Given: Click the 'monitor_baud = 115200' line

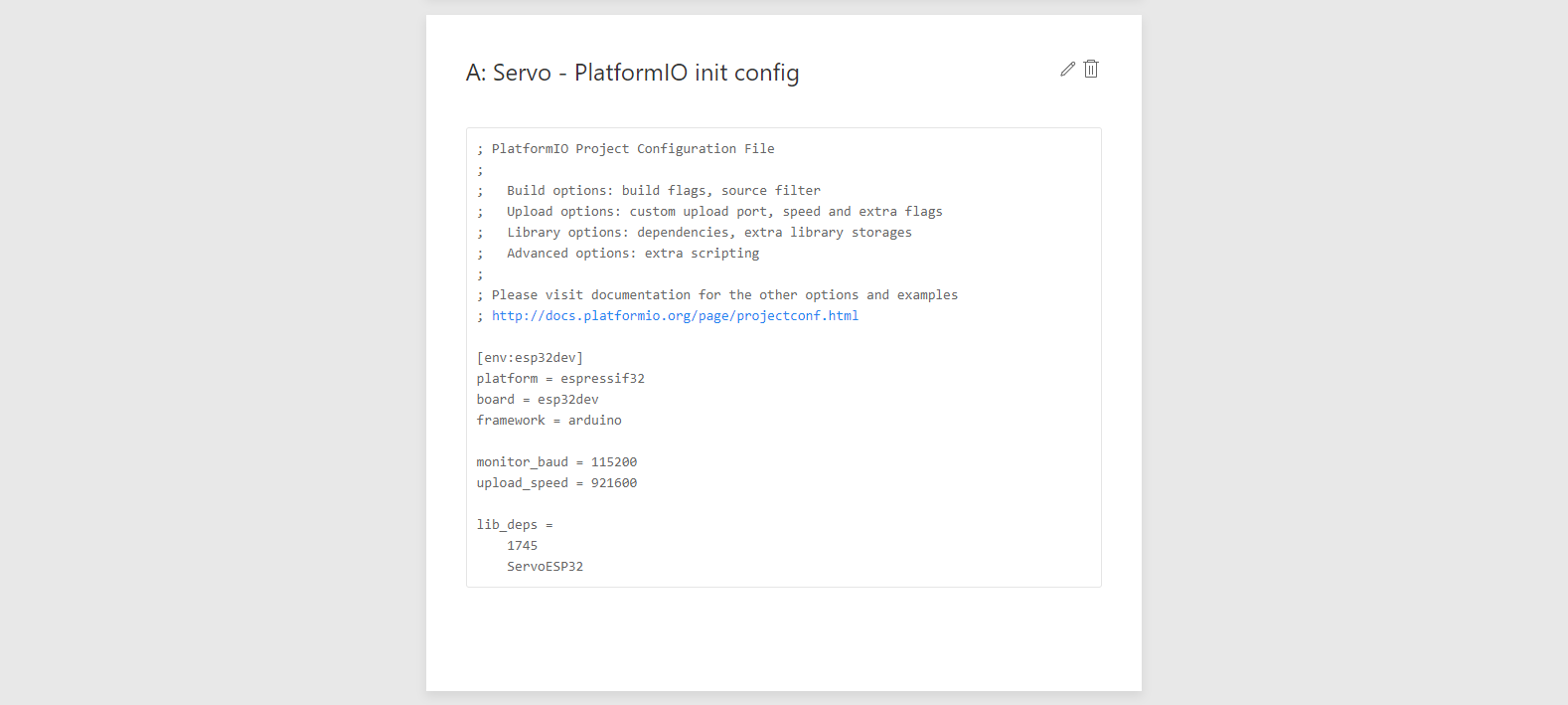Looking at the screenshot, I should (x=556, y=461).
